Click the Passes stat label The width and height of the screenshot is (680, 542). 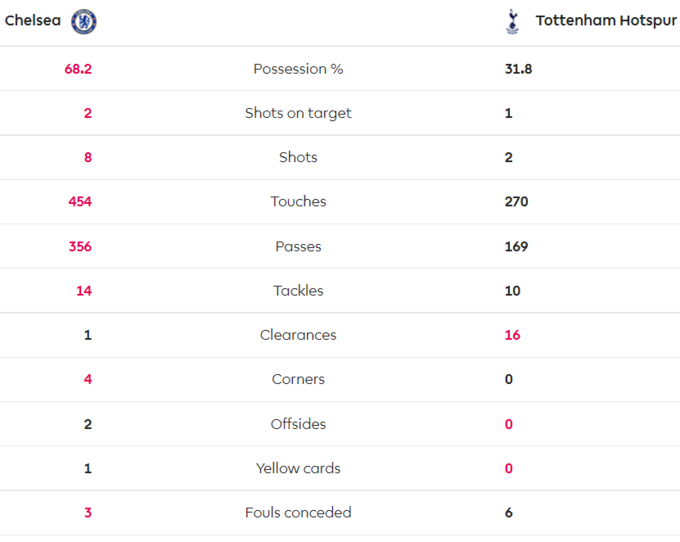(298, 246)
